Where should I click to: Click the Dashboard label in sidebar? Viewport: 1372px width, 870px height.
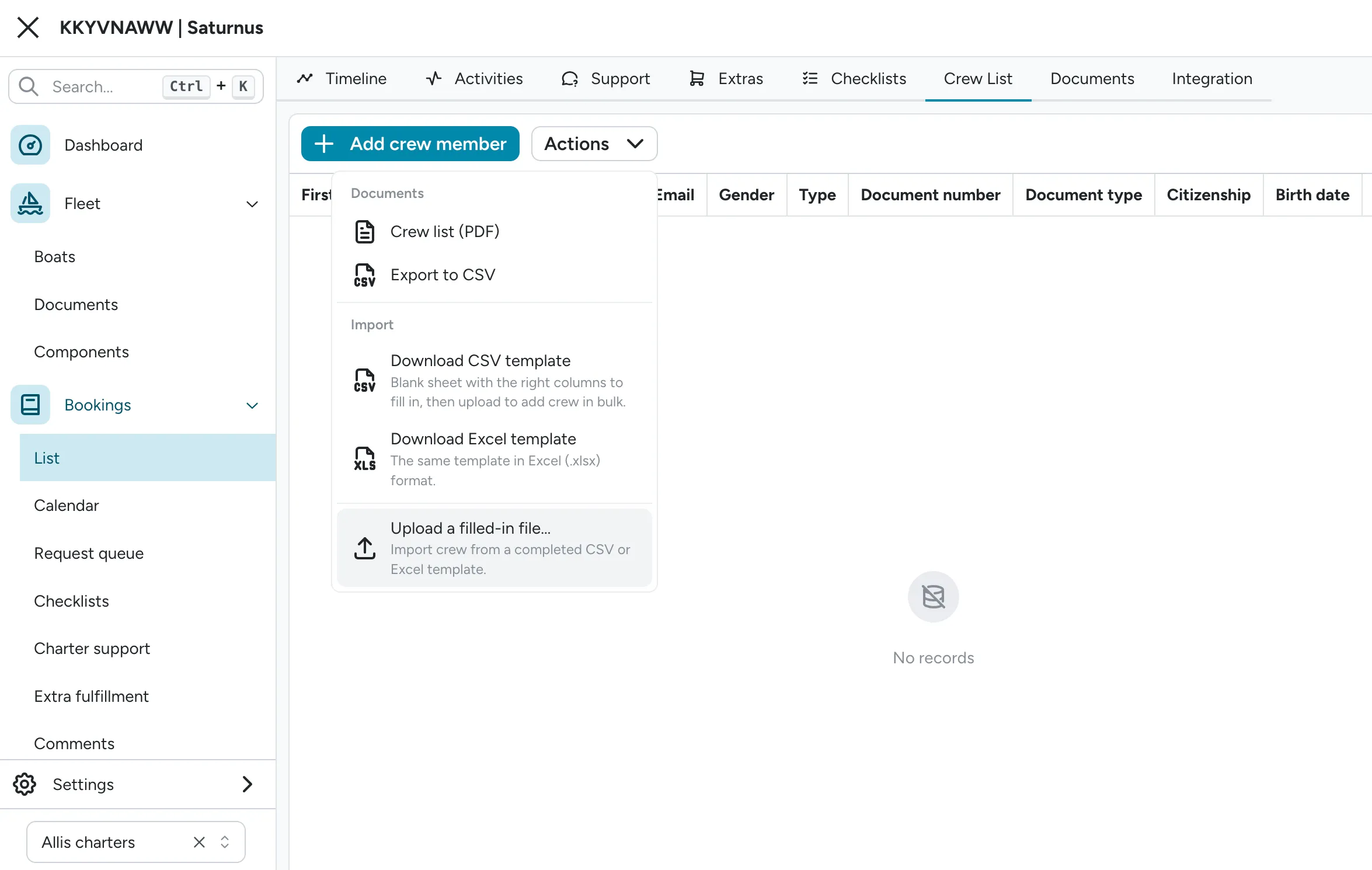[103, 145]
